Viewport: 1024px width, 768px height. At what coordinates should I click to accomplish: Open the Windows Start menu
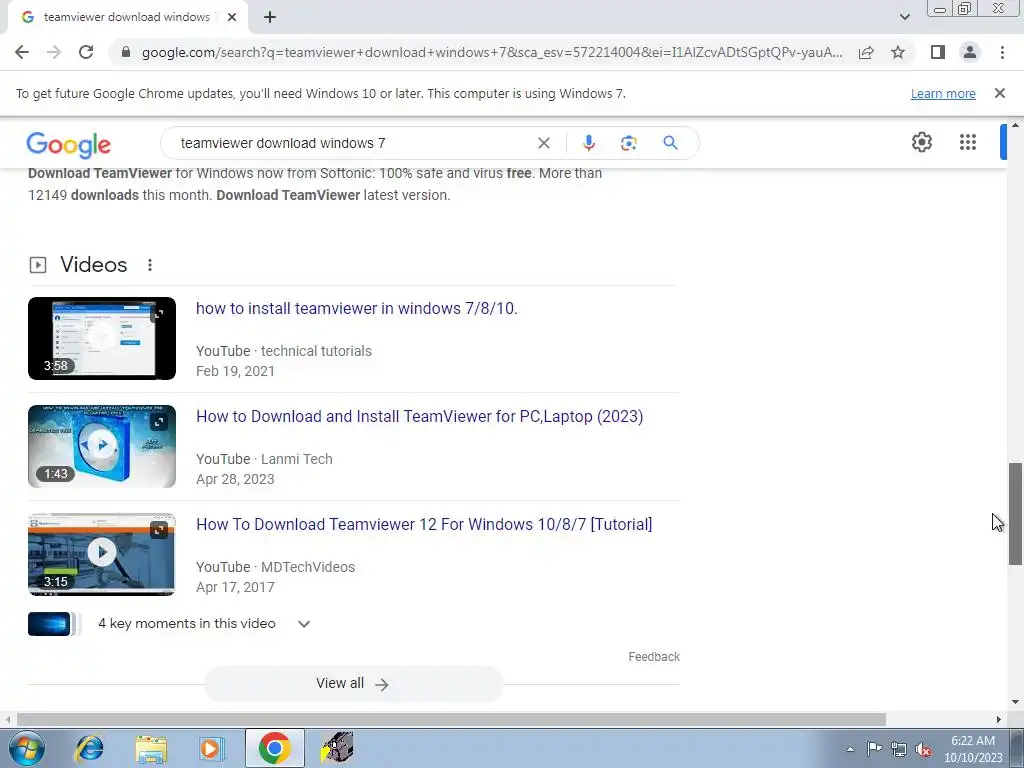click(26, 748)
